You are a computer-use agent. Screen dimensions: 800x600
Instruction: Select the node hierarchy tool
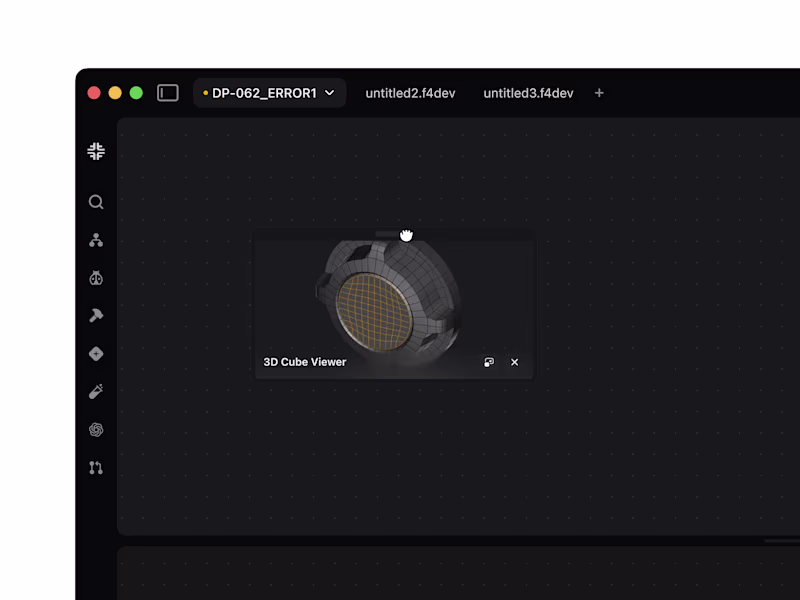pos(96,239)
